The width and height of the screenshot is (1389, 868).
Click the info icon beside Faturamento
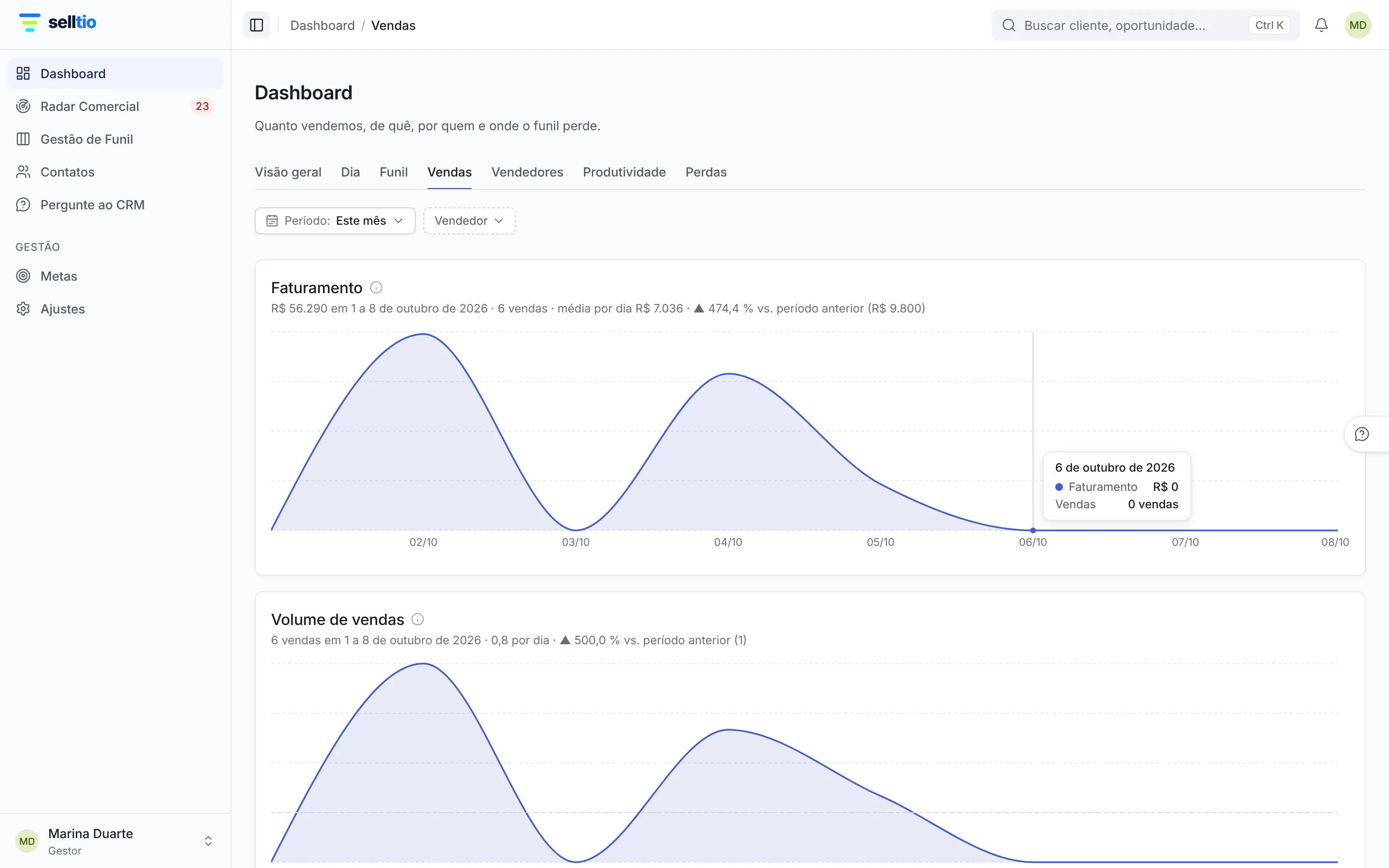pyautogui.click(x=376, y=287)
